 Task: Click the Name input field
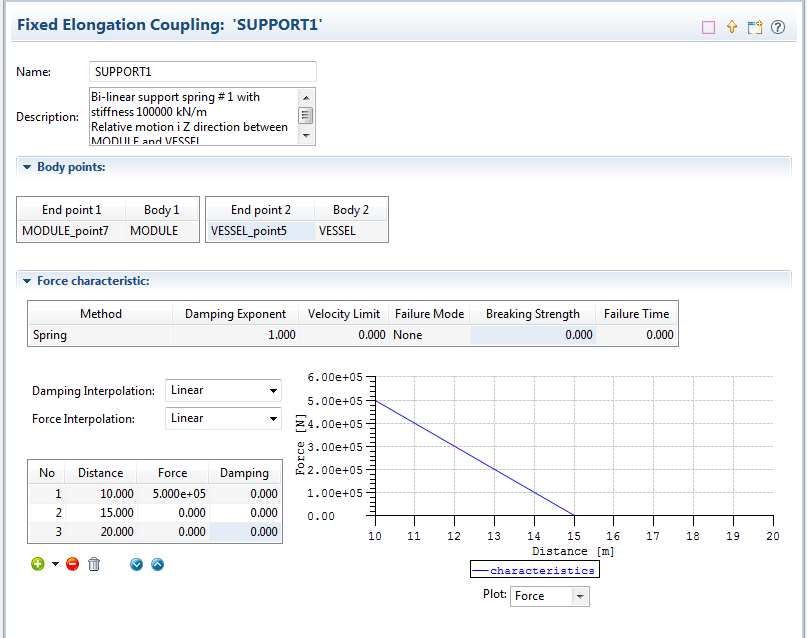[200, 72]
